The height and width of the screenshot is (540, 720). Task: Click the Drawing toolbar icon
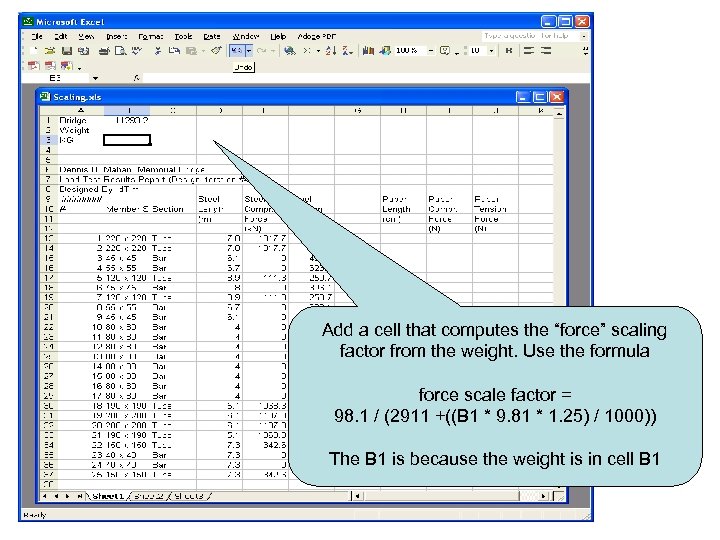385,51
